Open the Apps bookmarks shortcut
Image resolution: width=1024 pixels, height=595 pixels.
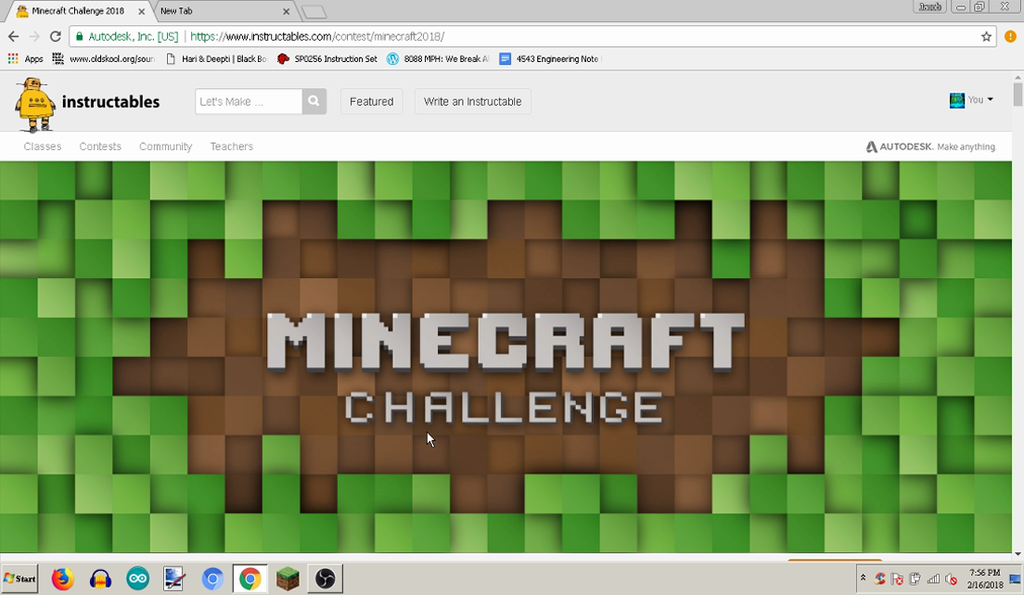click(26, 59)
